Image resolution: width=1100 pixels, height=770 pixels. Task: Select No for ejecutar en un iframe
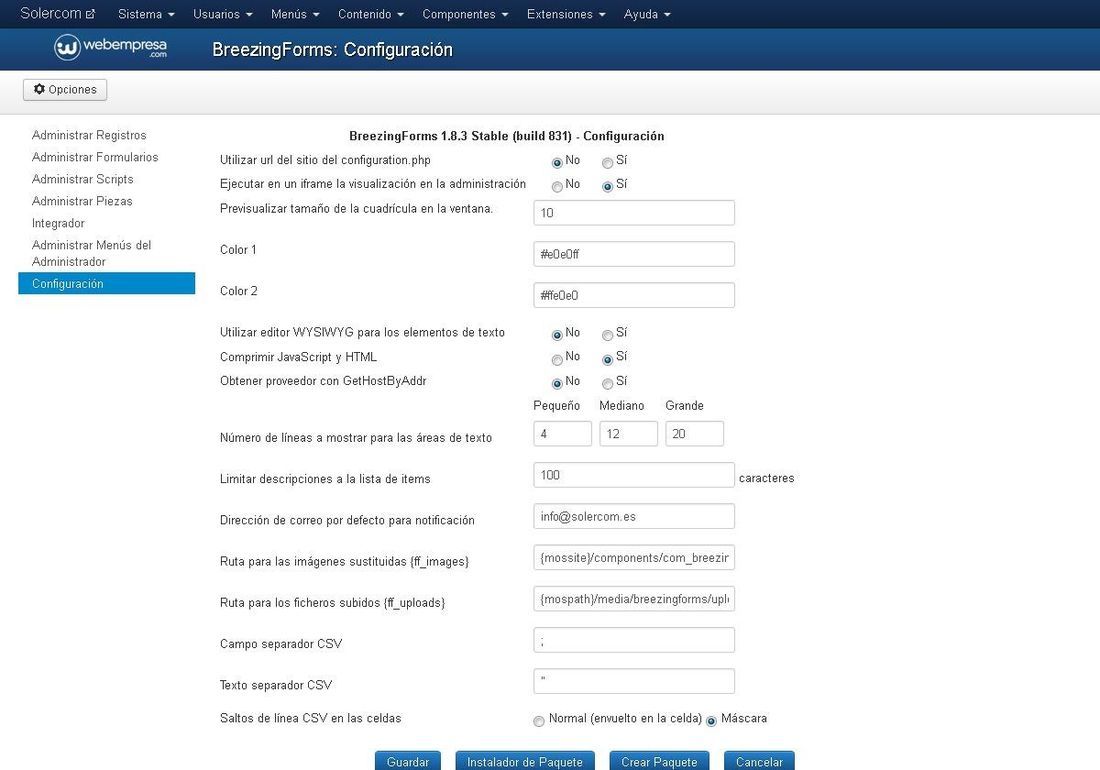[x=557, y=187]
